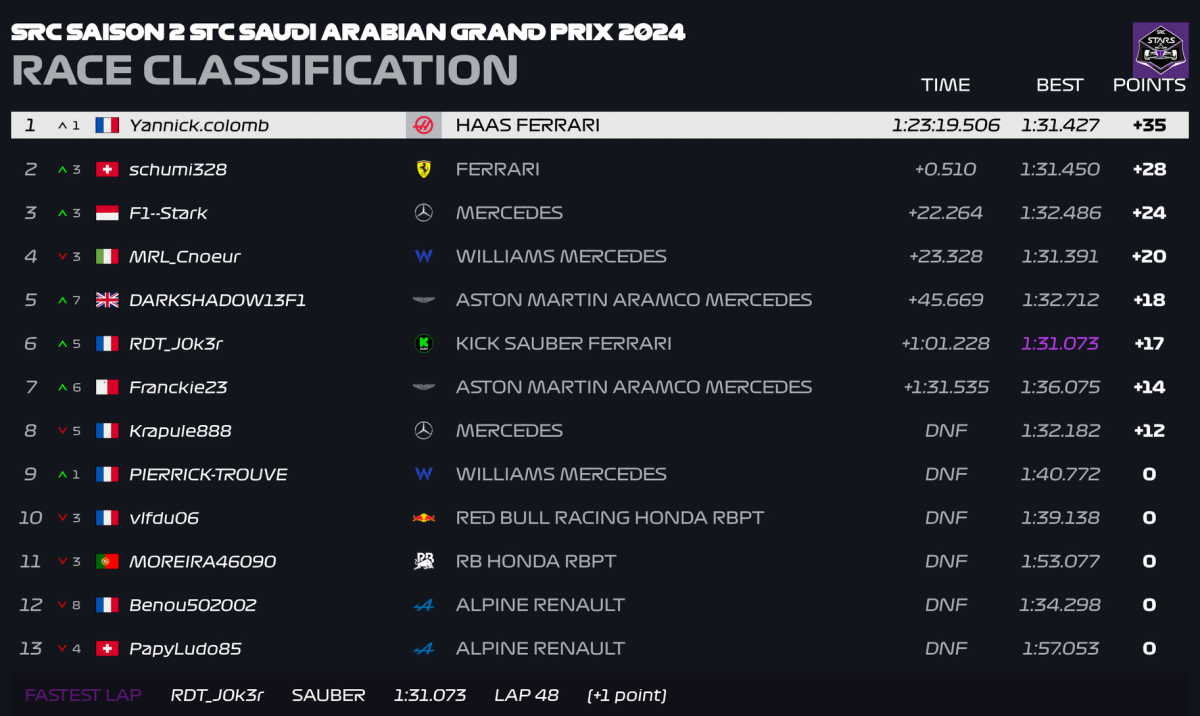1200x716 pixels.
Task: Click the Ferrari shield logo beside schumi328
Action: [423, 169]
